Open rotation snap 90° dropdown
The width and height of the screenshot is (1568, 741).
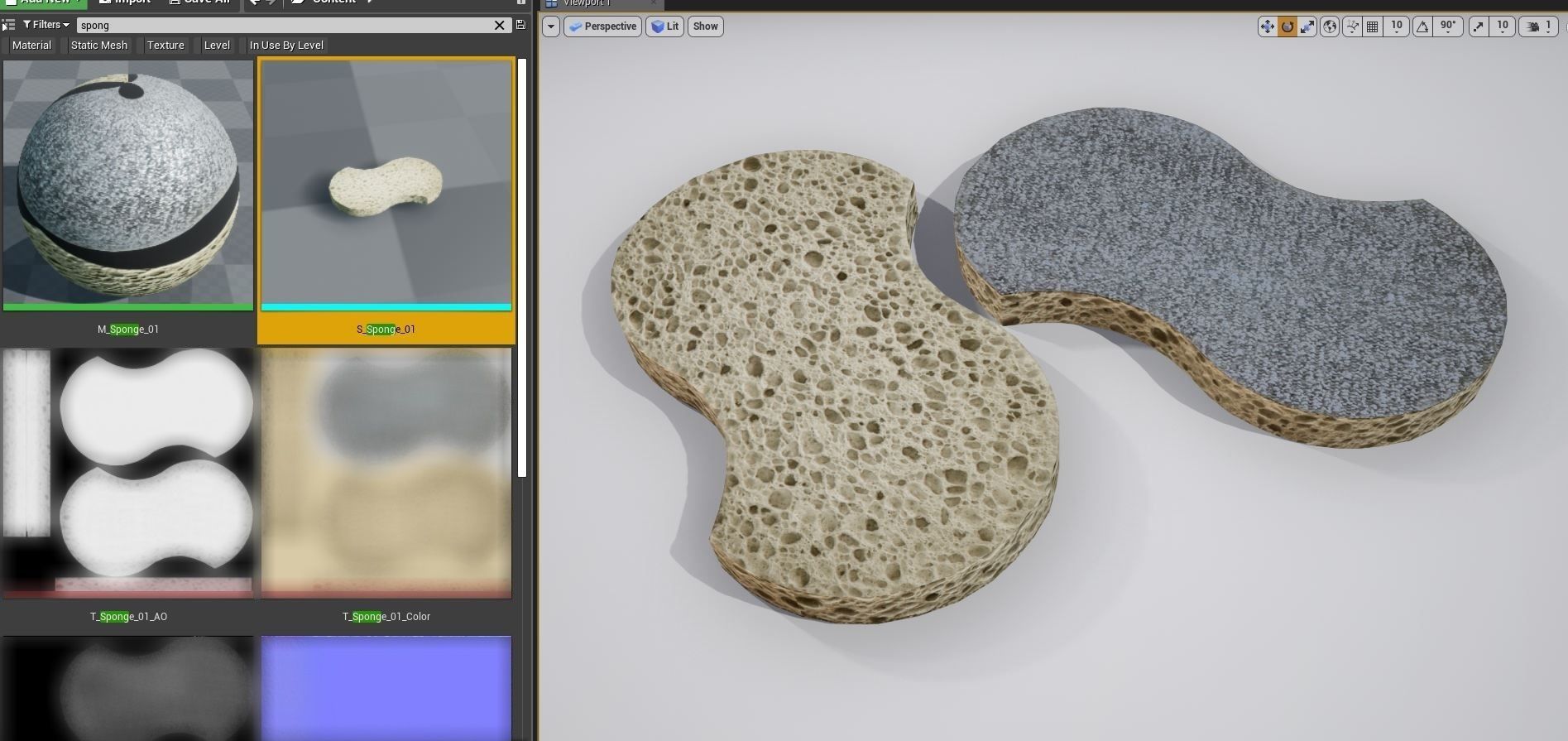point(1448,26)
